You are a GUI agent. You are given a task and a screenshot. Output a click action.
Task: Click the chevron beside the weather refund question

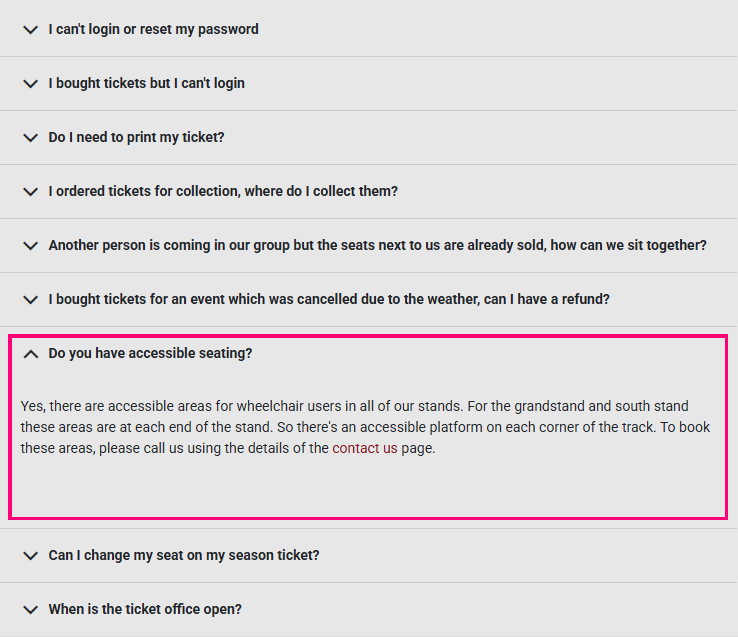click(30, 299)
